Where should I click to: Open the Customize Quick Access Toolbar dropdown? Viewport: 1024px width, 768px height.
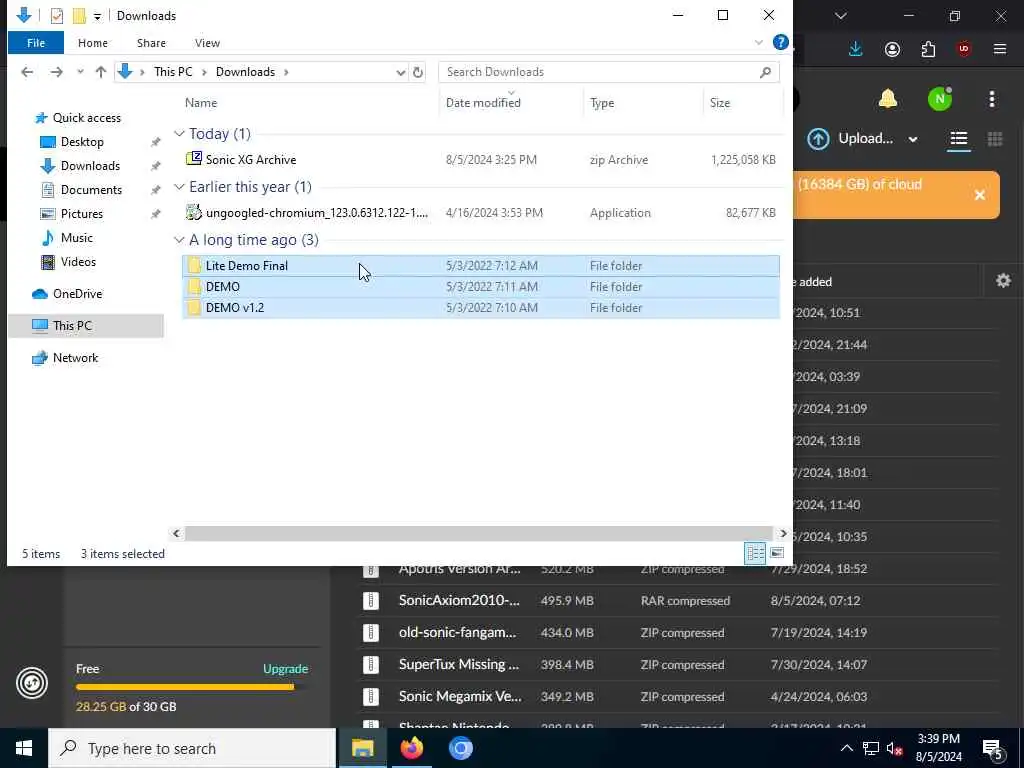point(97,16)
